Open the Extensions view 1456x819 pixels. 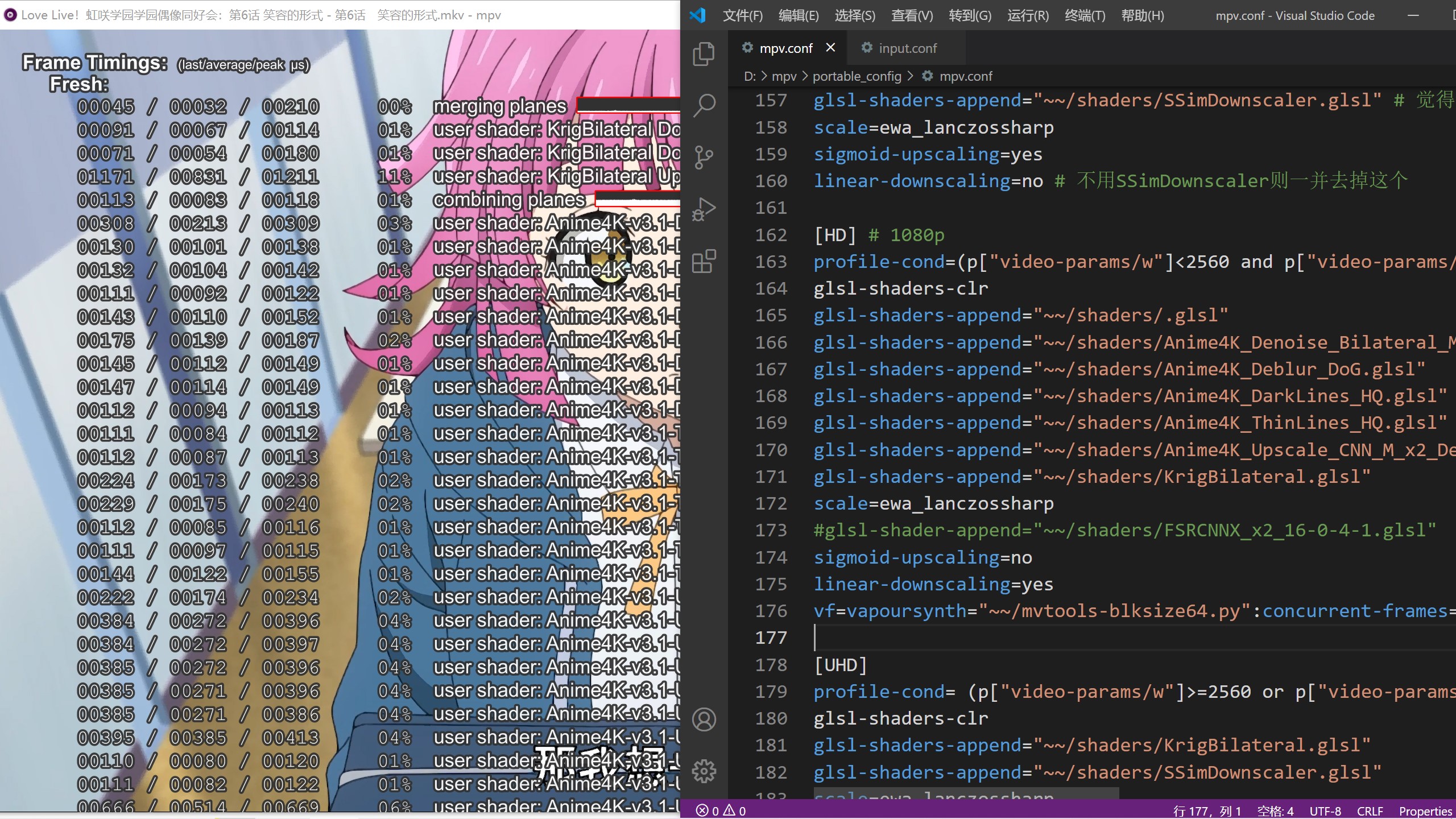704,261
